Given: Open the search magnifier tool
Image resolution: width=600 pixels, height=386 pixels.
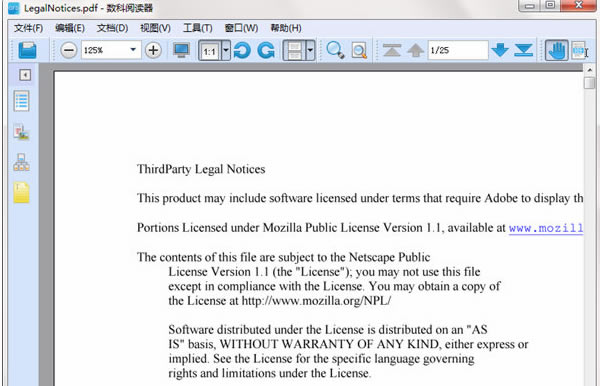Looking at the screenshot, I should coord(335,50).
